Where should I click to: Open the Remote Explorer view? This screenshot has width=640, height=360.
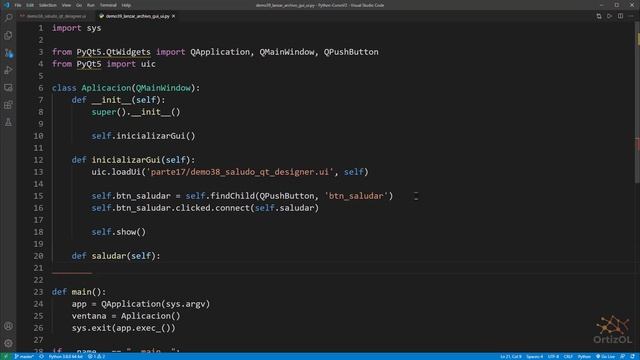[x=8, y=88]
